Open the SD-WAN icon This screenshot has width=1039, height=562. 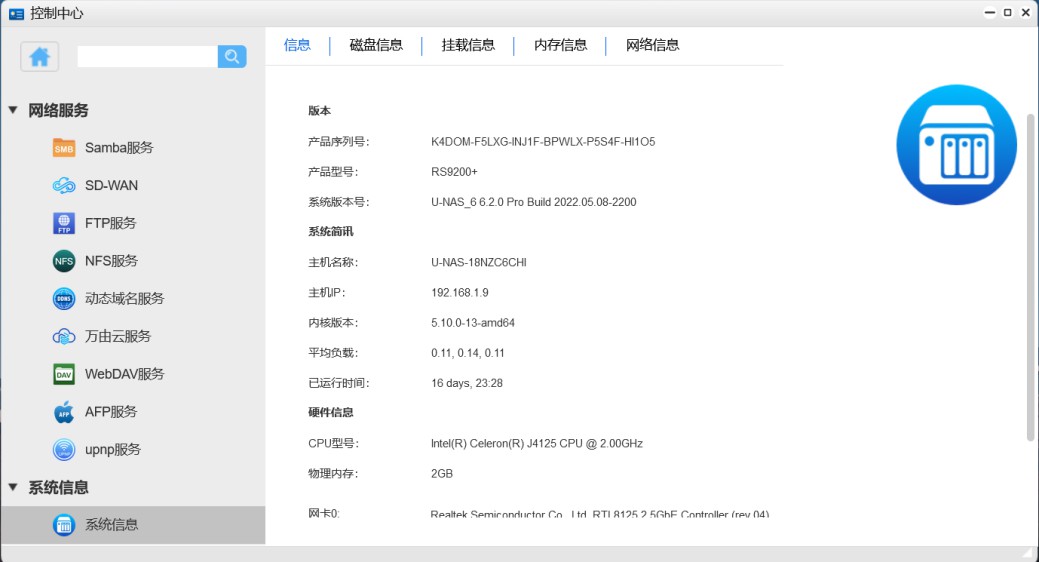coord(64,186)
